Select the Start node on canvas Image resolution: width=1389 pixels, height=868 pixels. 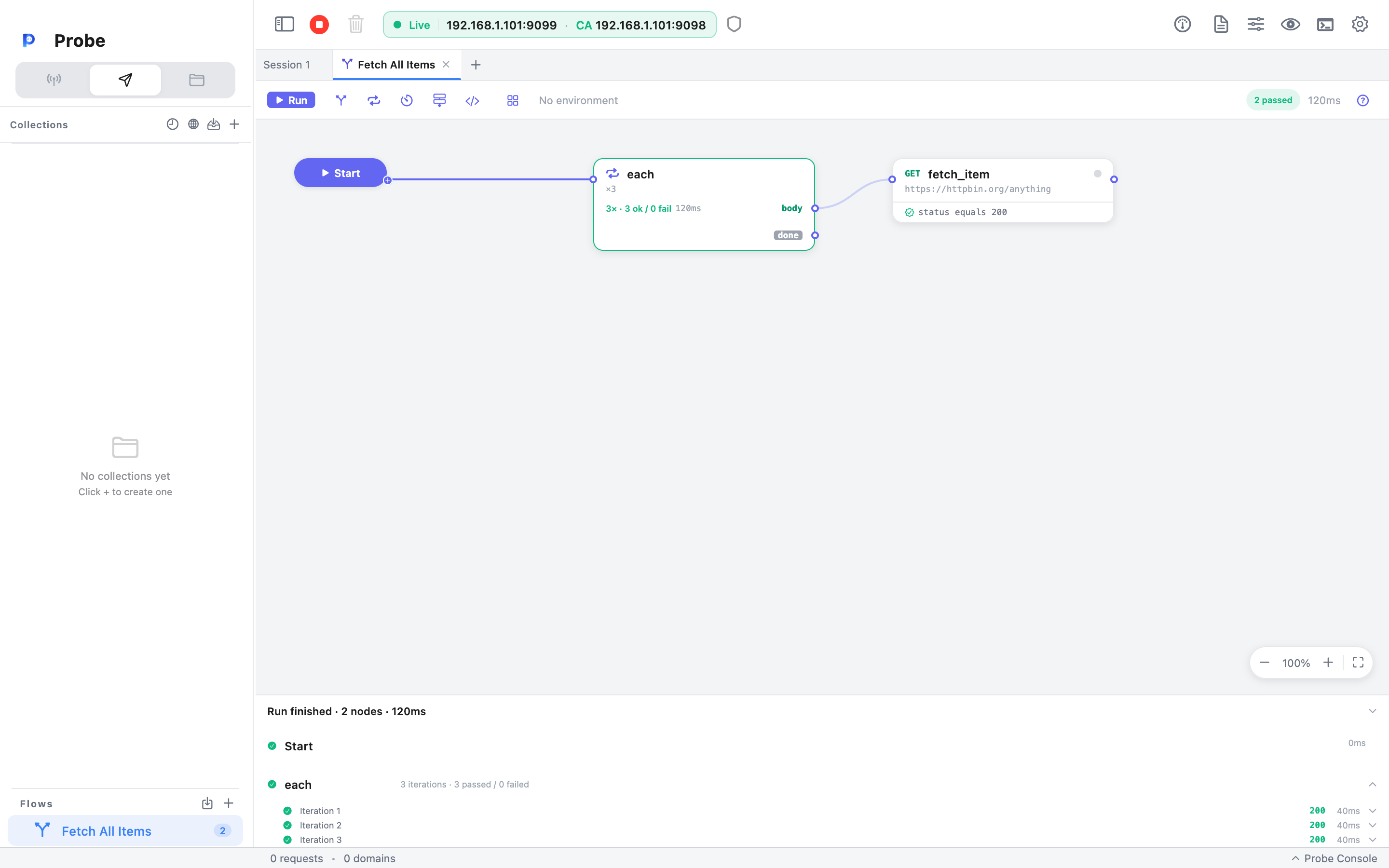340,173
